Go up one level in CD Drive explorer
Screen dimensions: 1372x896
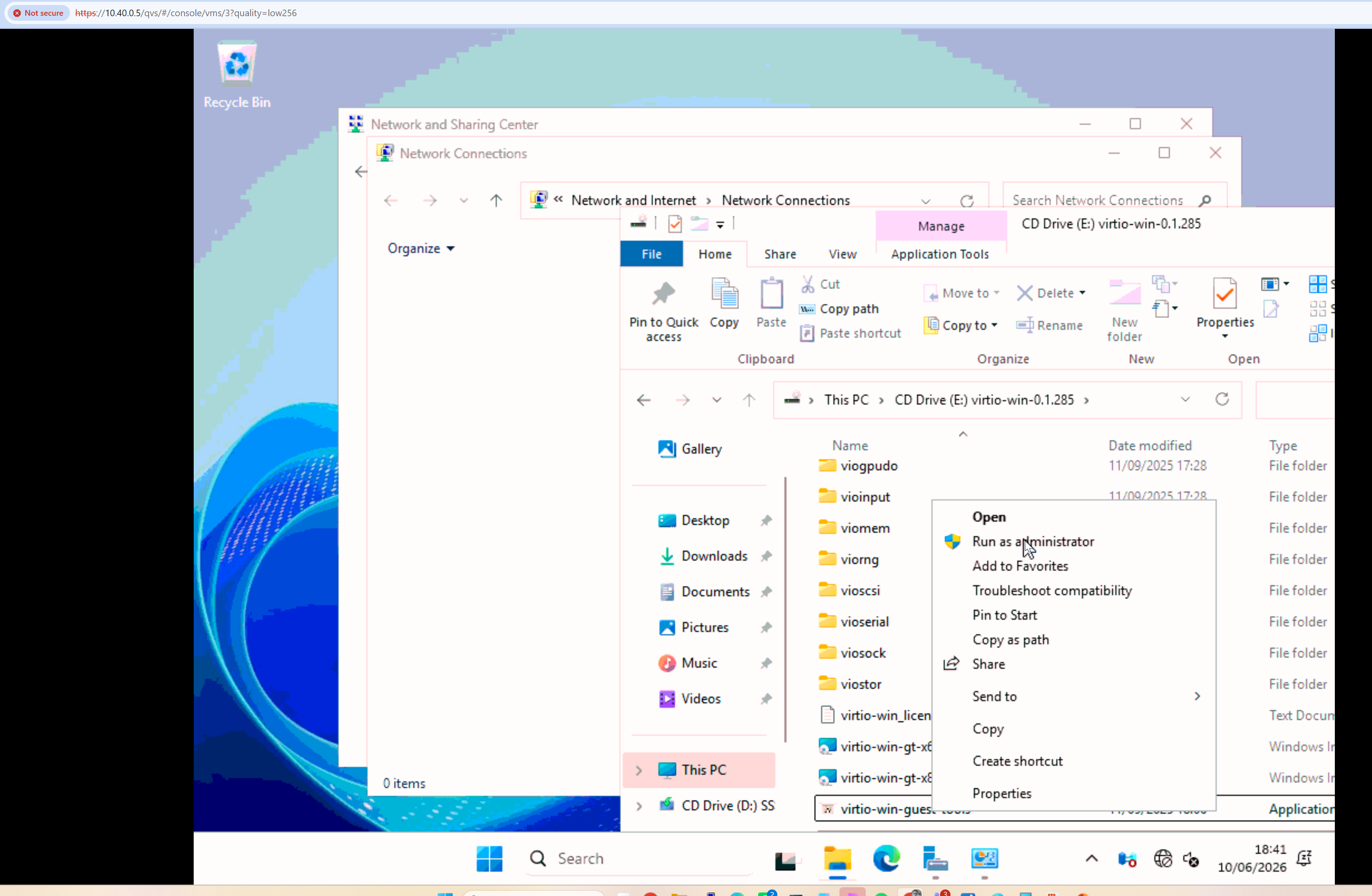pos(749,400)
